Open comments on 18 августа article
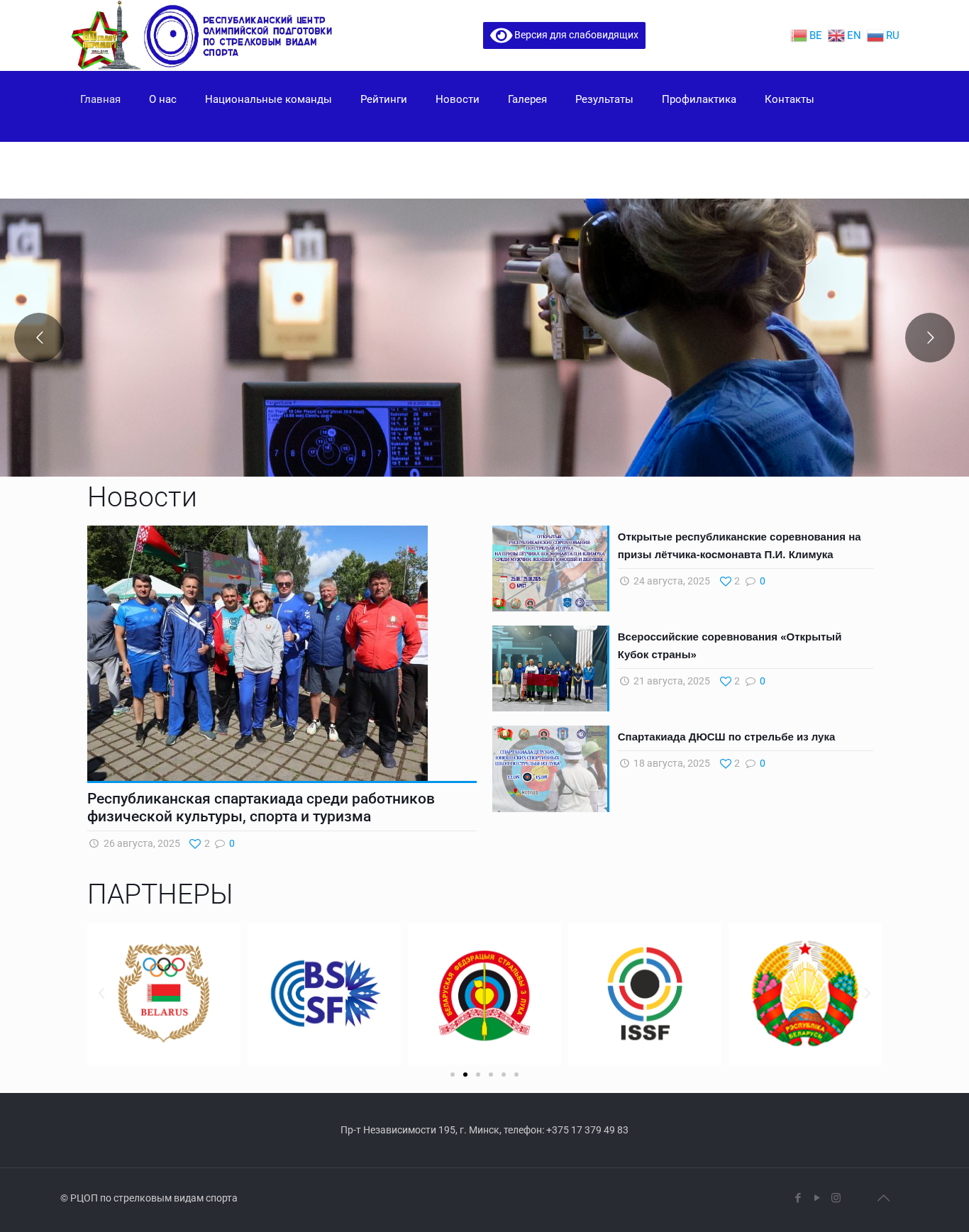969x1232 pixels. click(755, 763)
